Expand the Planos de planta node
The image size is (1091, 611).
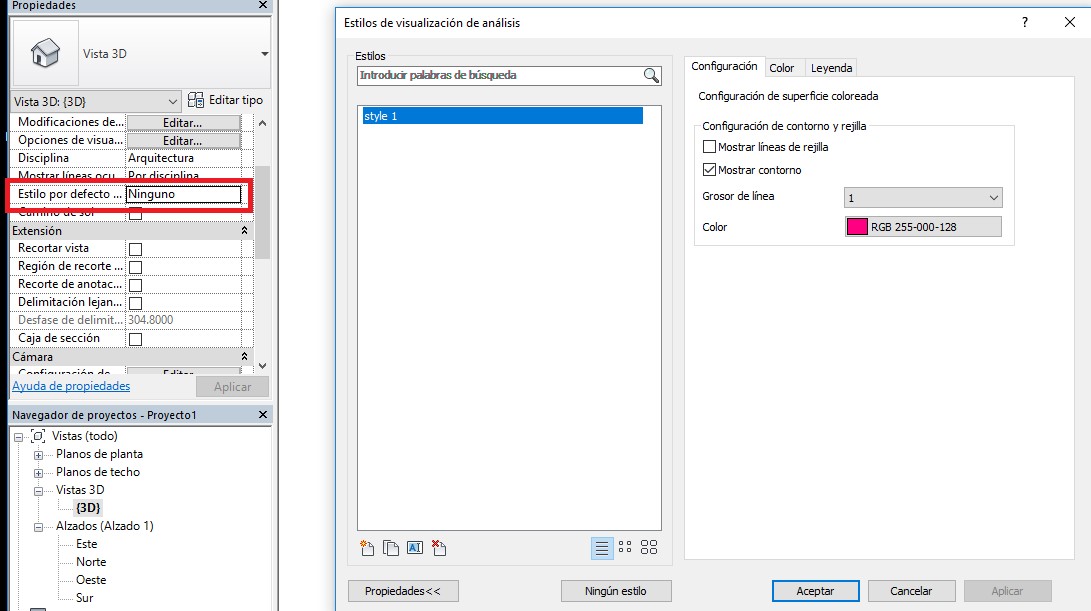[x=39, y=454]
